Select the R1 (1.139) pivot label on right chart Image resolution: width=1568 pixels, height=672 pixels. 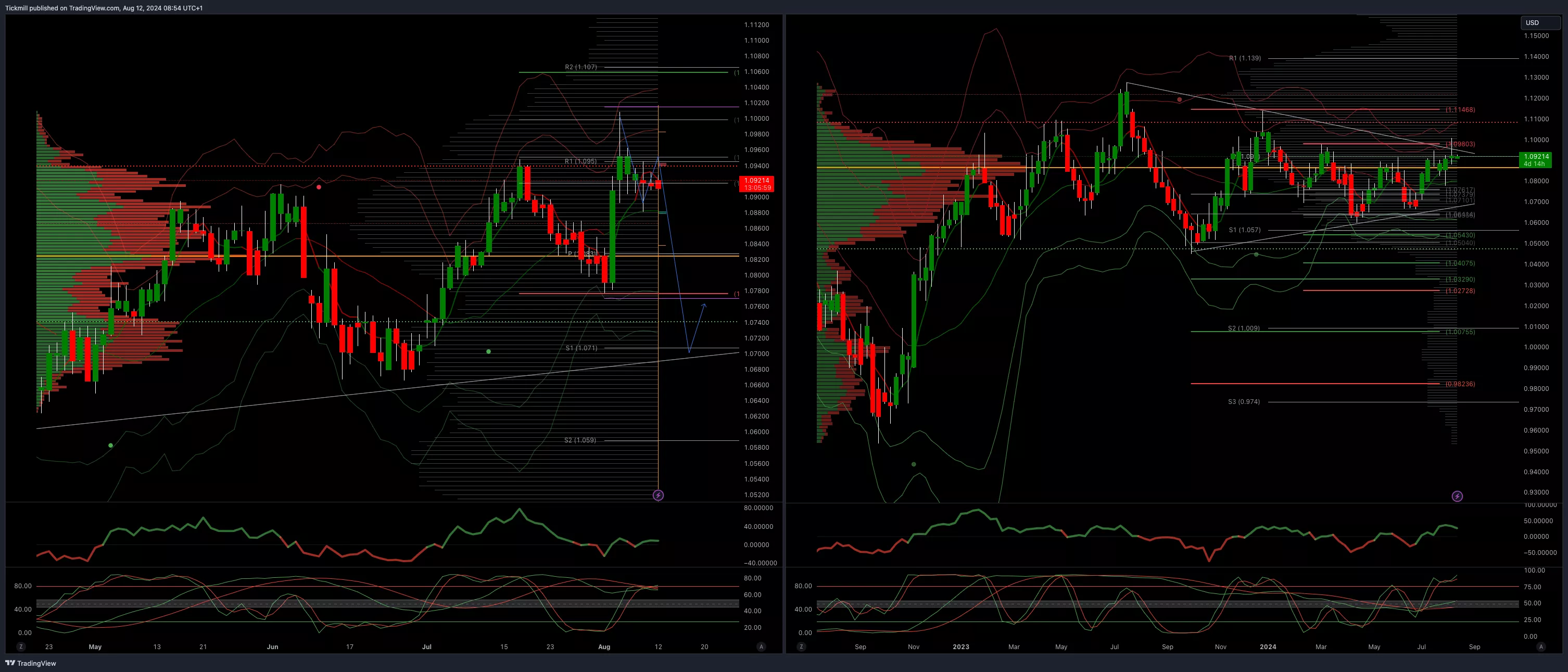coord(1245,58)
